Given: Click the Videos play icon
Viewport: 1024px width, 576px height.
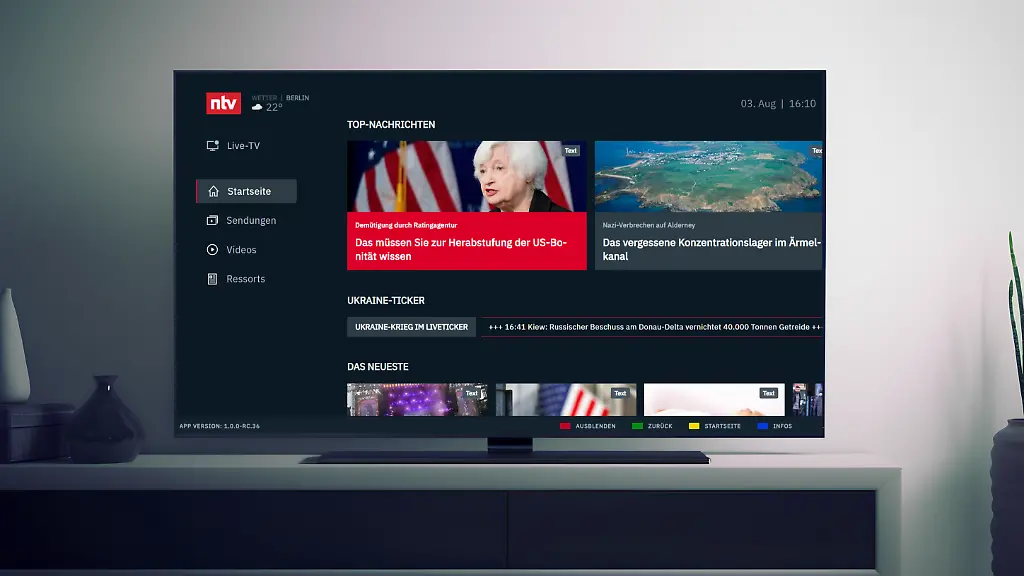Looking at the screenshot, I should [x=212, y=250].
